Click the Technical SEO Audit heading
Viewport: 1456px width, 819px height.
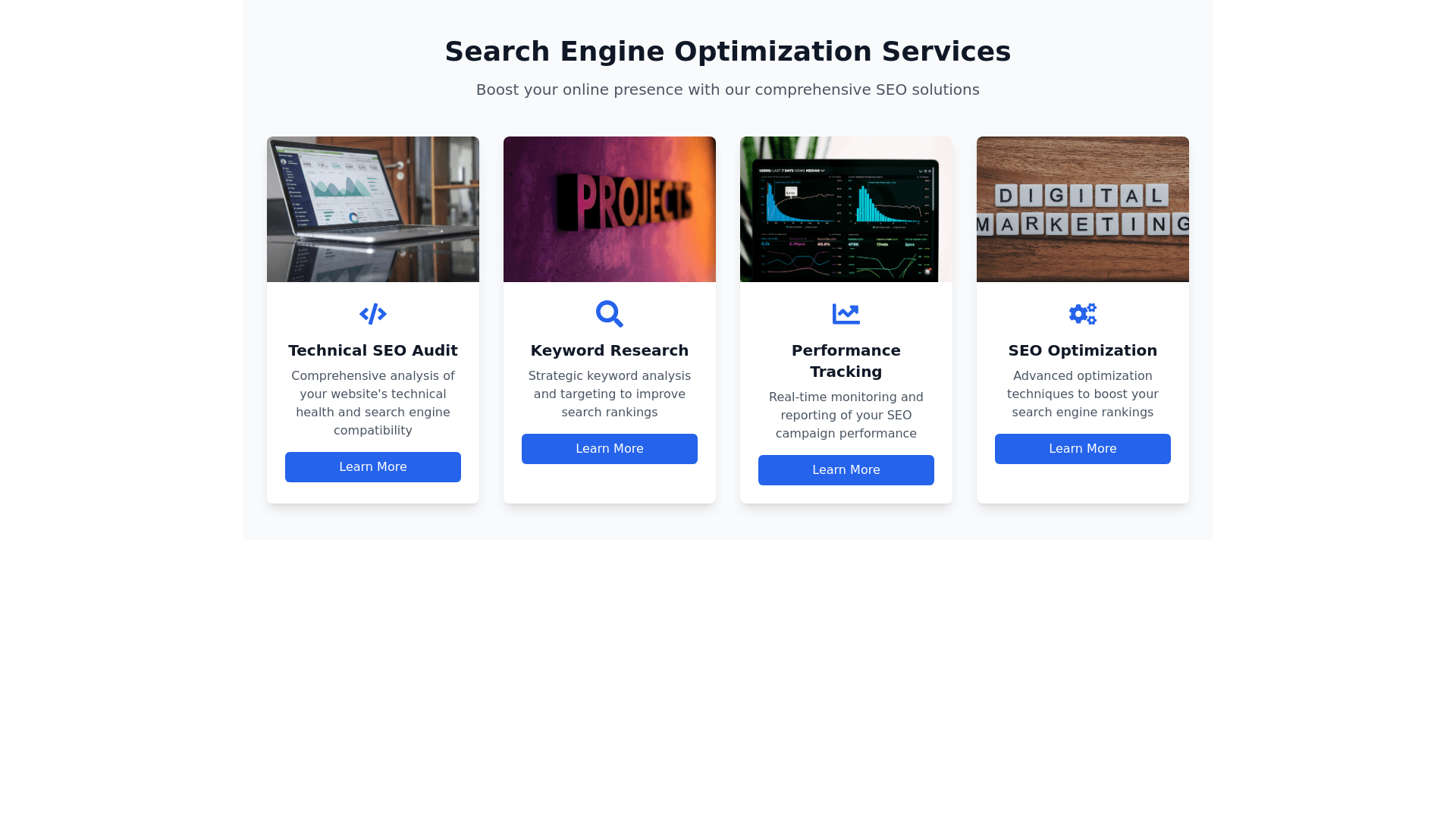(x=373, y=350)
